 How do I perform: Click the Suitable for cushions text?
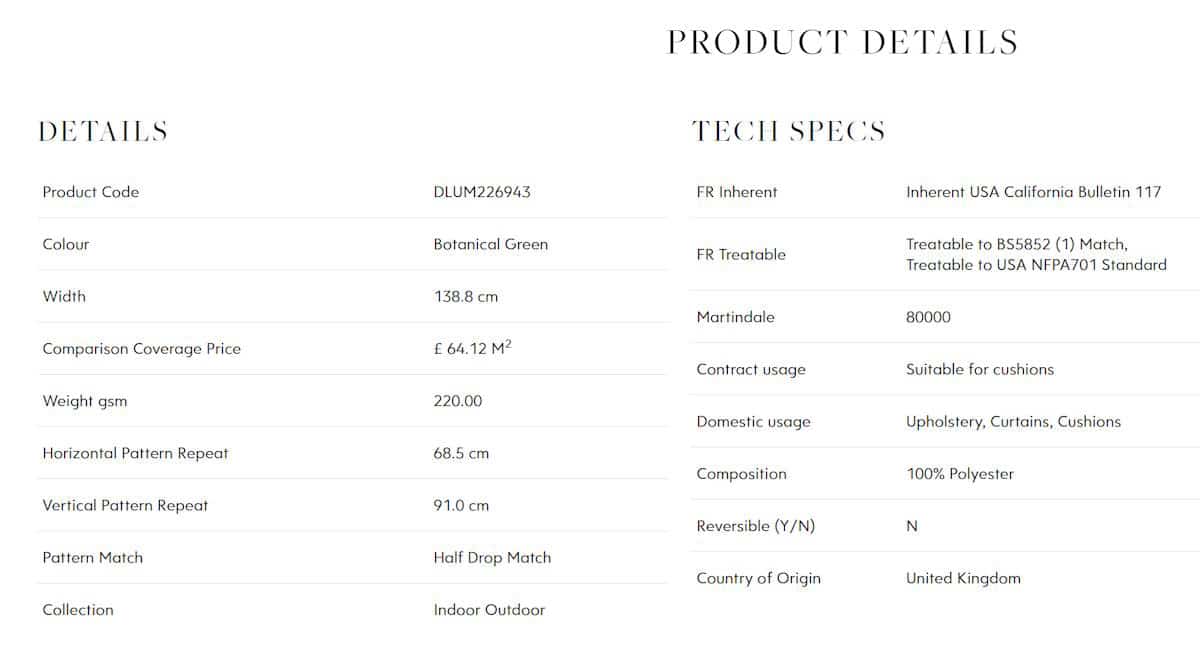click(x=980, y=369)
